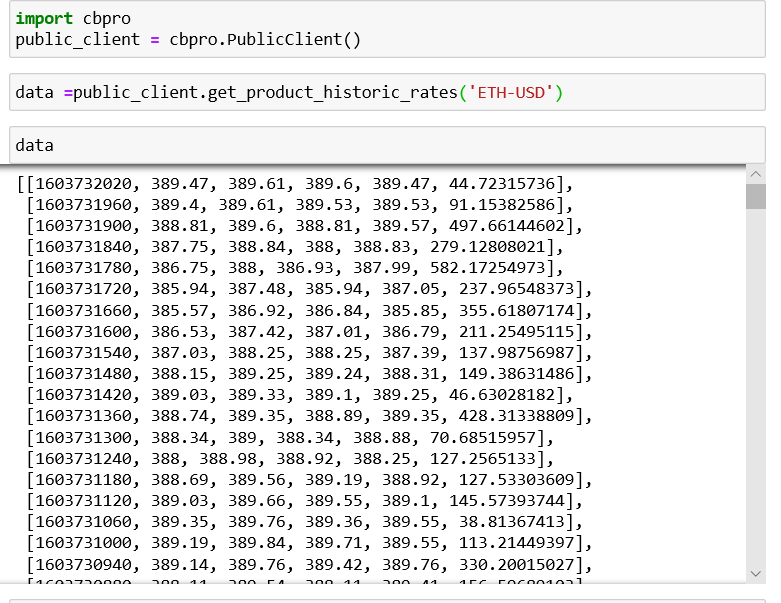Viewport: 781px width, 603px height.
Task: Click timestamp 1603731540 in the output
Action: tap(83, 353)
